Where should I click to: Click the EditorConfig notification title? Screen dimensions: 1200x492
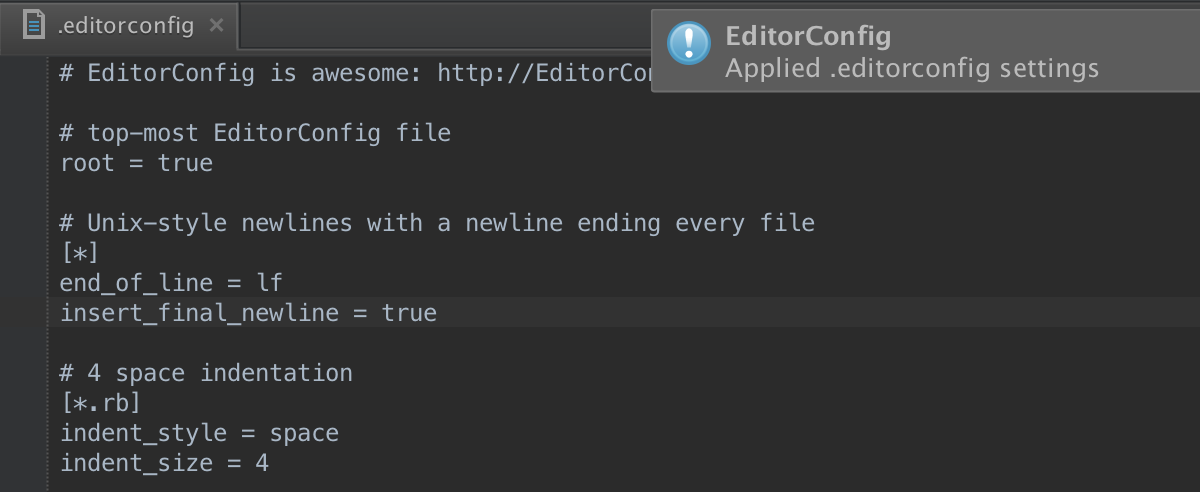(807, 37)
